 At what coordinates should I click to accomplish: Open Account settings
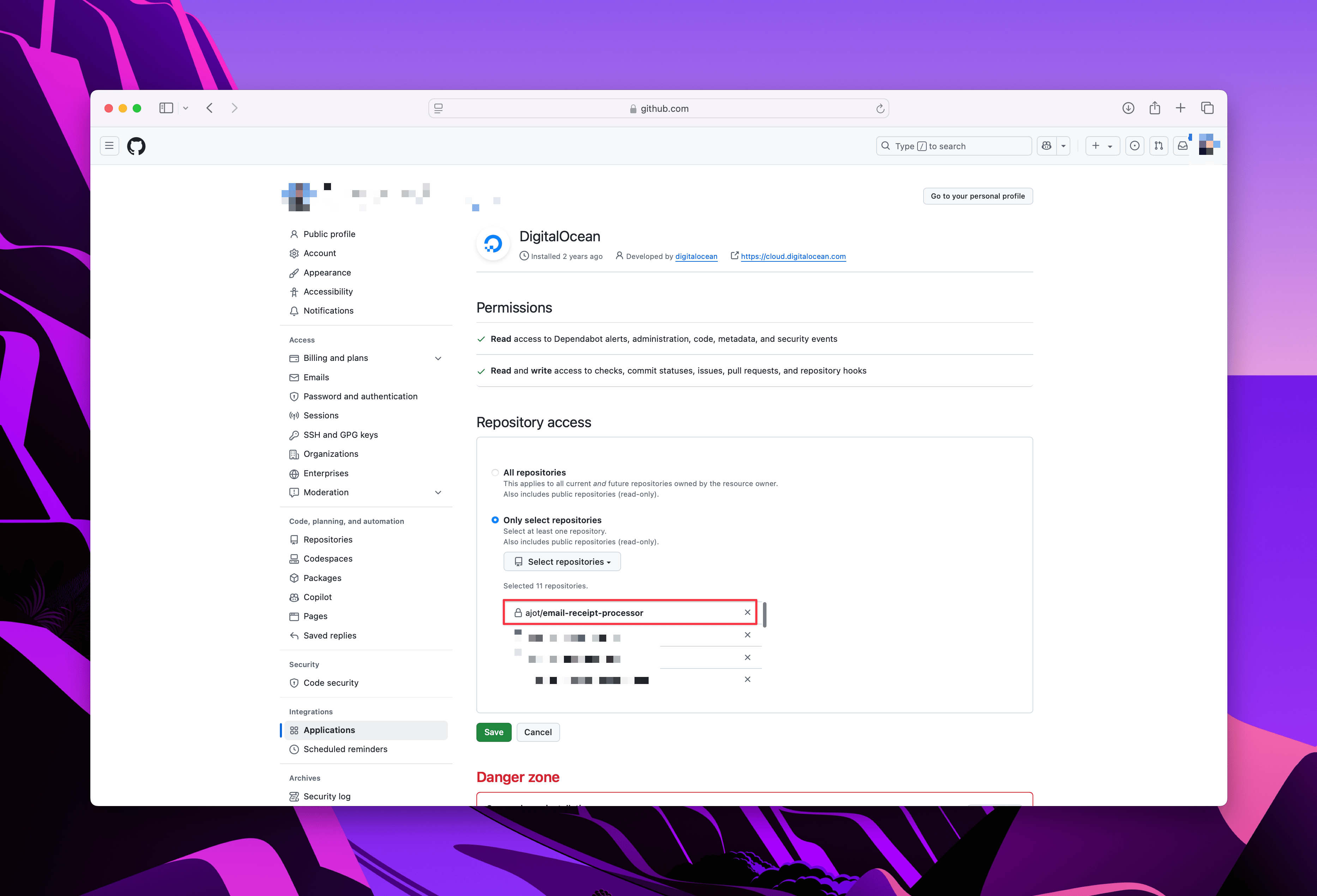point(320,253)
